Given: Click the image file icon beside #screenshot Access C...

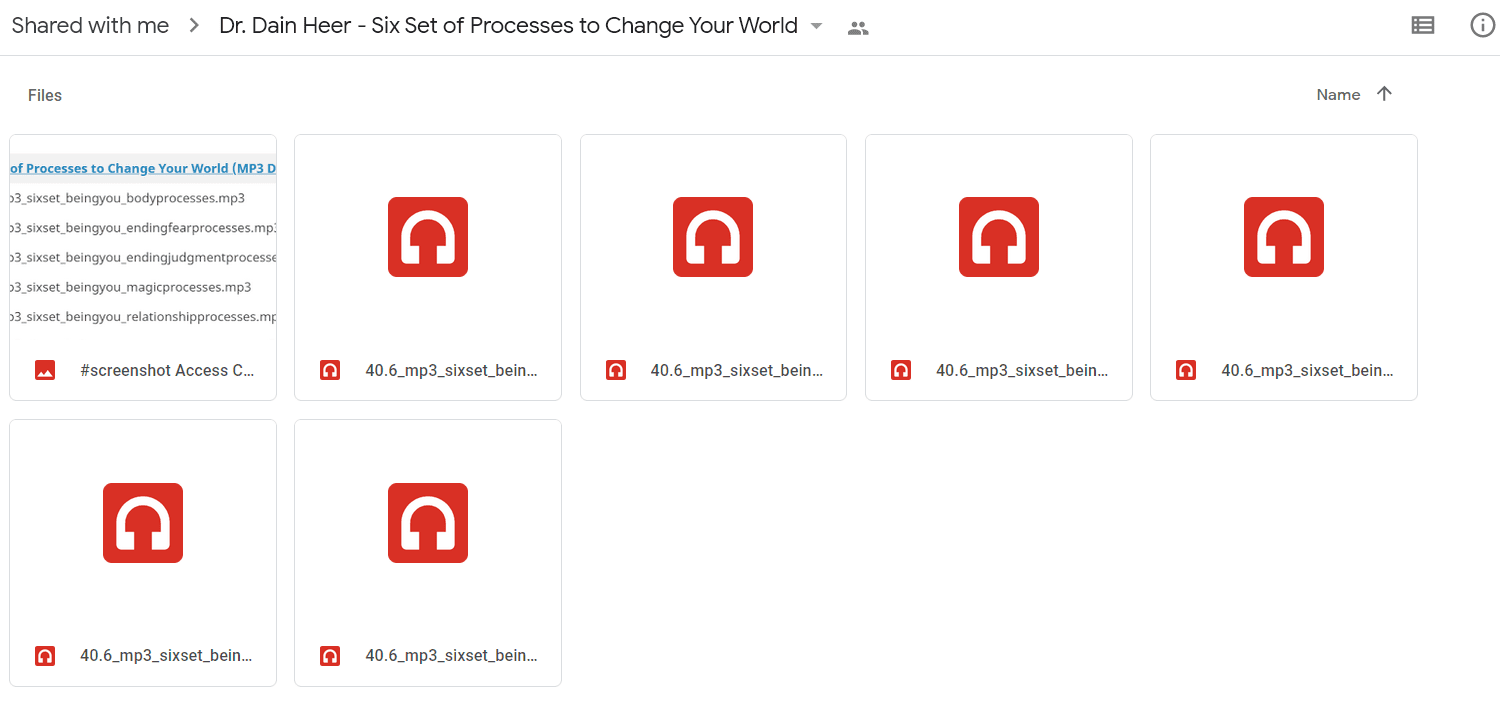Looking at the screenshot, I should (45, 370).
